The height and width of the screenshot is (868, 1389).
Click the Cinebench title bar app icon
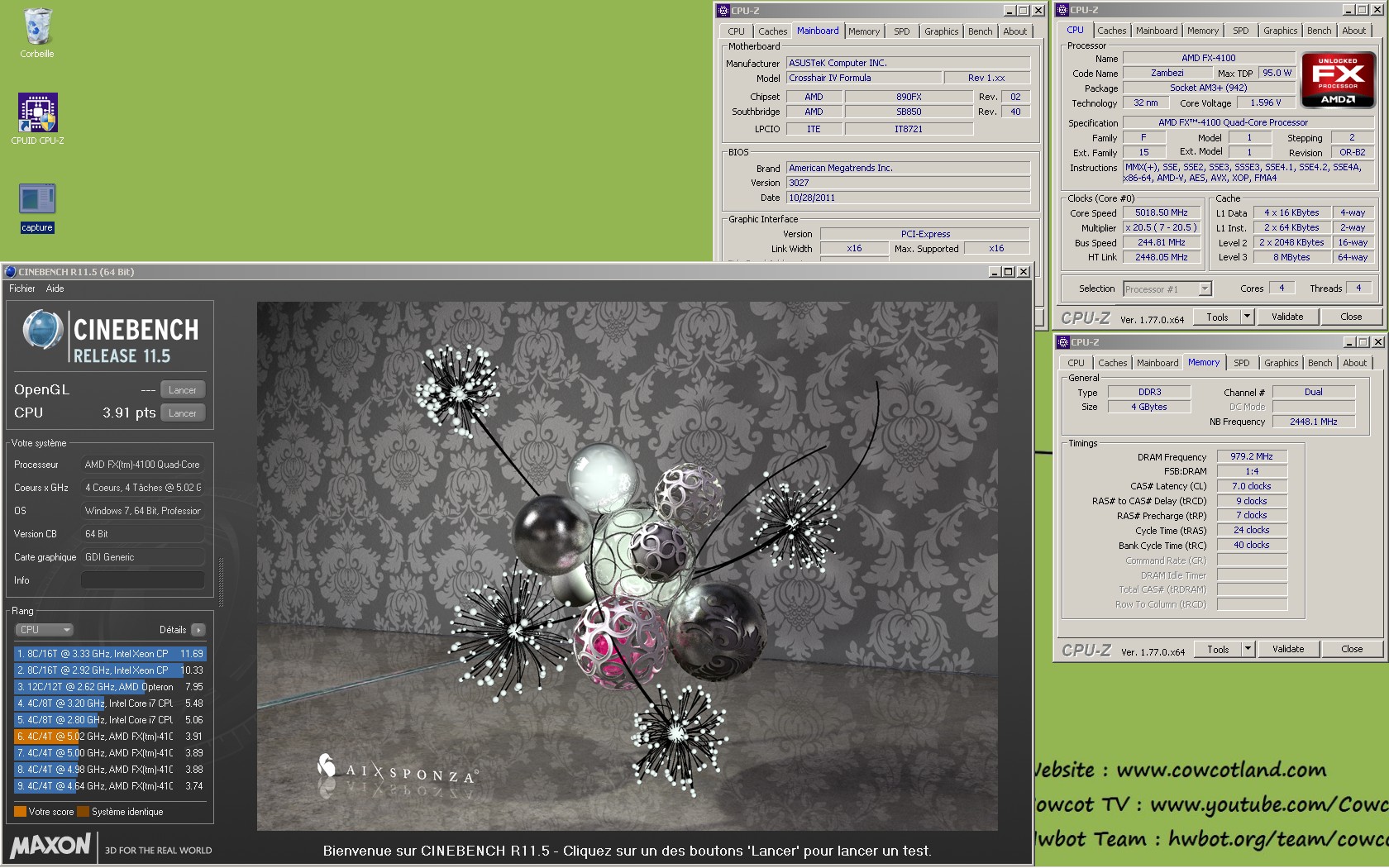tap(10, 272)
